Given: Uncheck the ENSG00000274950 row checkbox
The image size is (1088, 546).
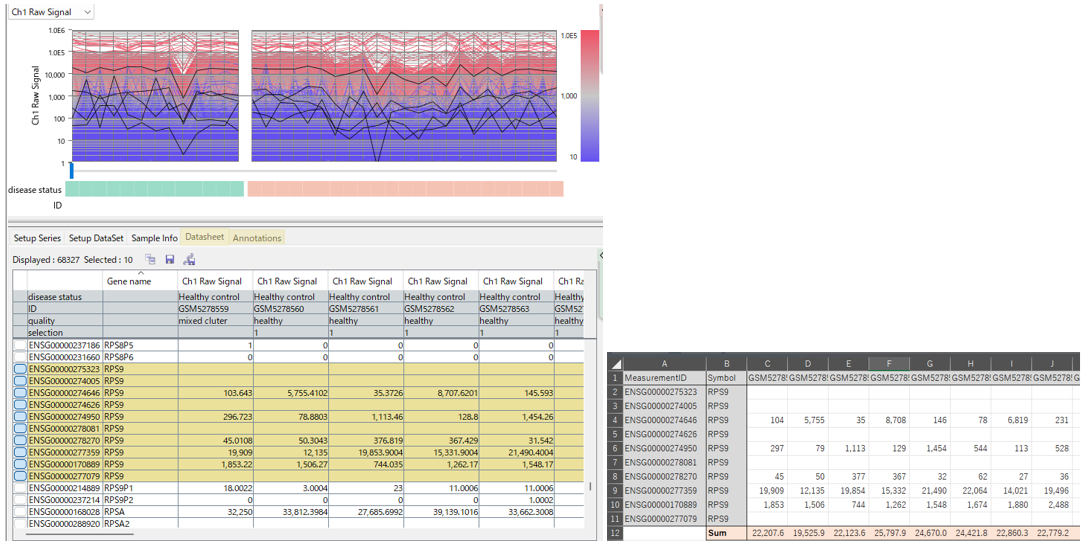Looking at the screenshot, I should pos(19,416).
